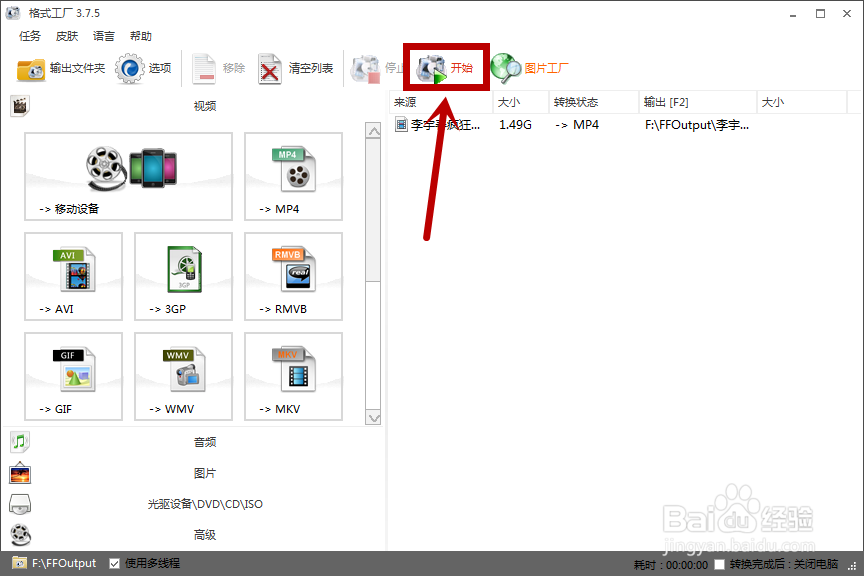Open Picture Factory (图片工厂)
864x576 pixels.
click(x=530, y=68)
